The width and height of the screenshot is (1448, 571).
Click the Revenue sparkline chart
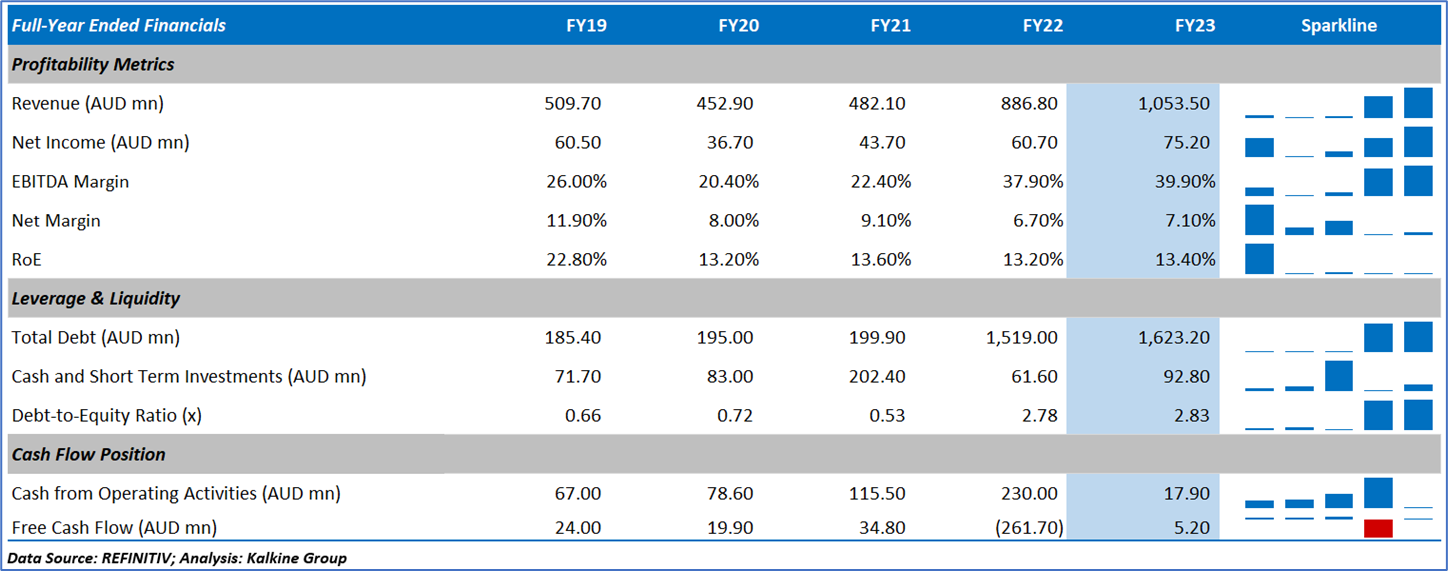pos(1338,104)
